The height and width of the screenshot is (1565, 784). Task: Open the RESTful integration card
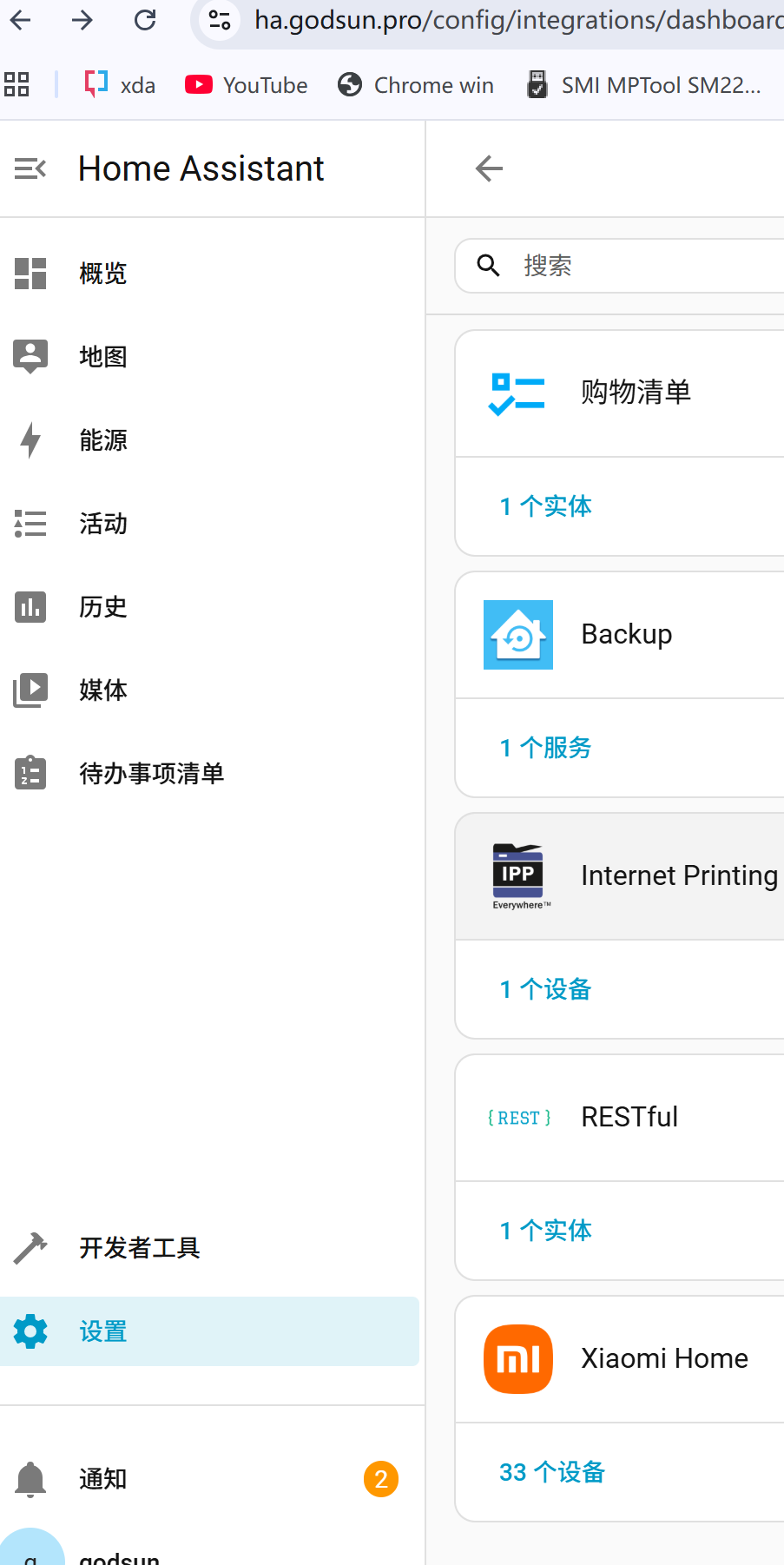629,1117
